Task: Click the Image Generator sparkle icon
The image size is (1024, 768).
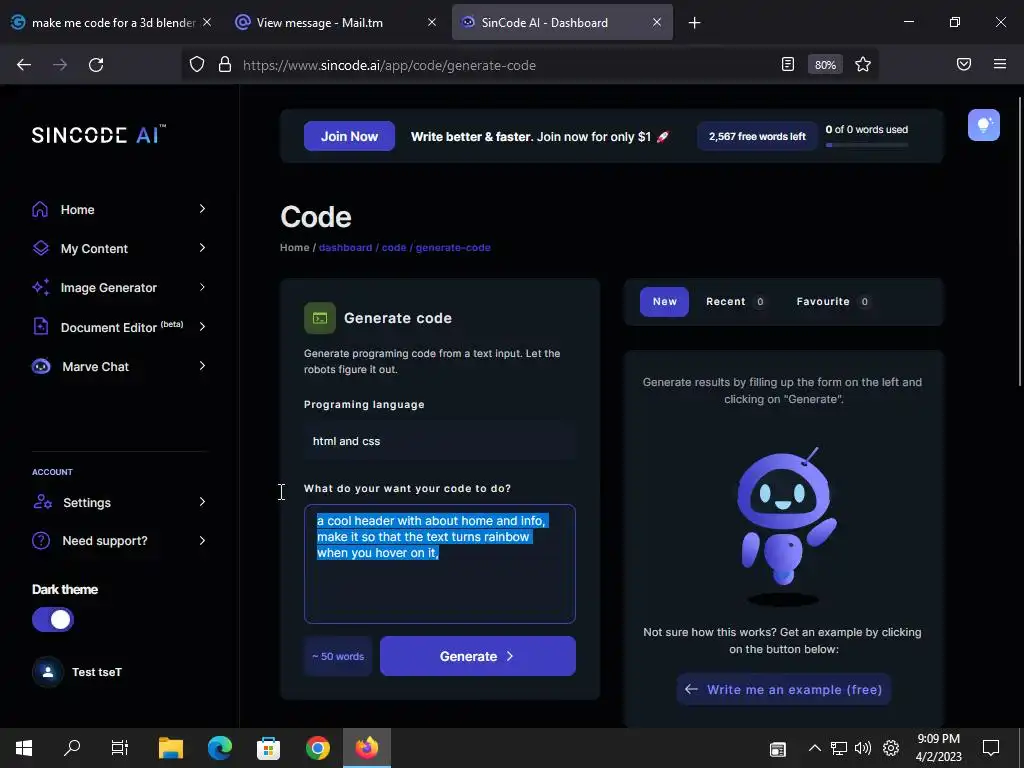Action: (x=40, y=287)
